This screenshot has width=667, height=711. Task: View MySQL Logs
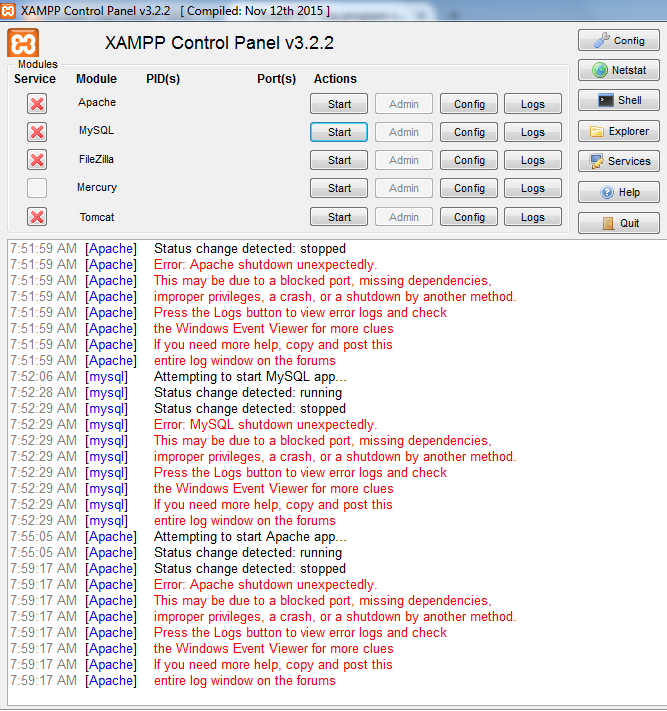[533, 132]
